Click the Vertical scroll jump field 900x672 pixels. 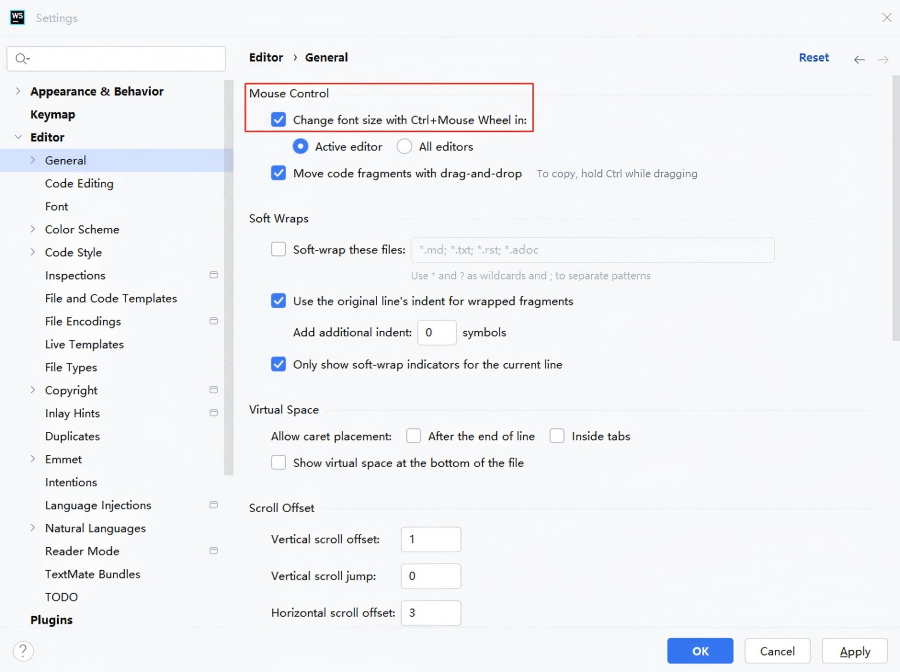[x=430, y=576]
